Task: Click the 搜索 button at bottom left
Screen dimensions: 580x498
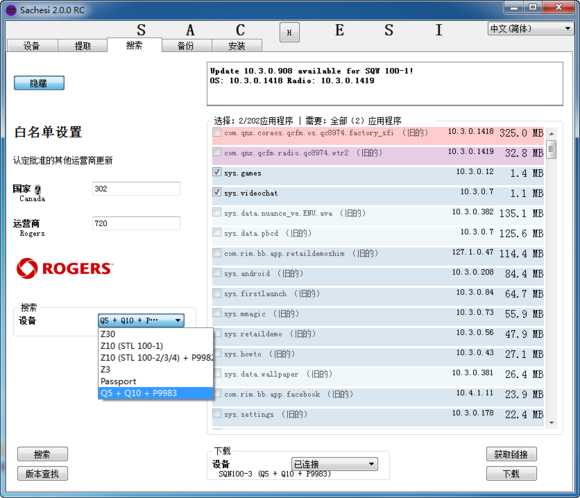Action: pyautogui.click(x=43, y=454)
